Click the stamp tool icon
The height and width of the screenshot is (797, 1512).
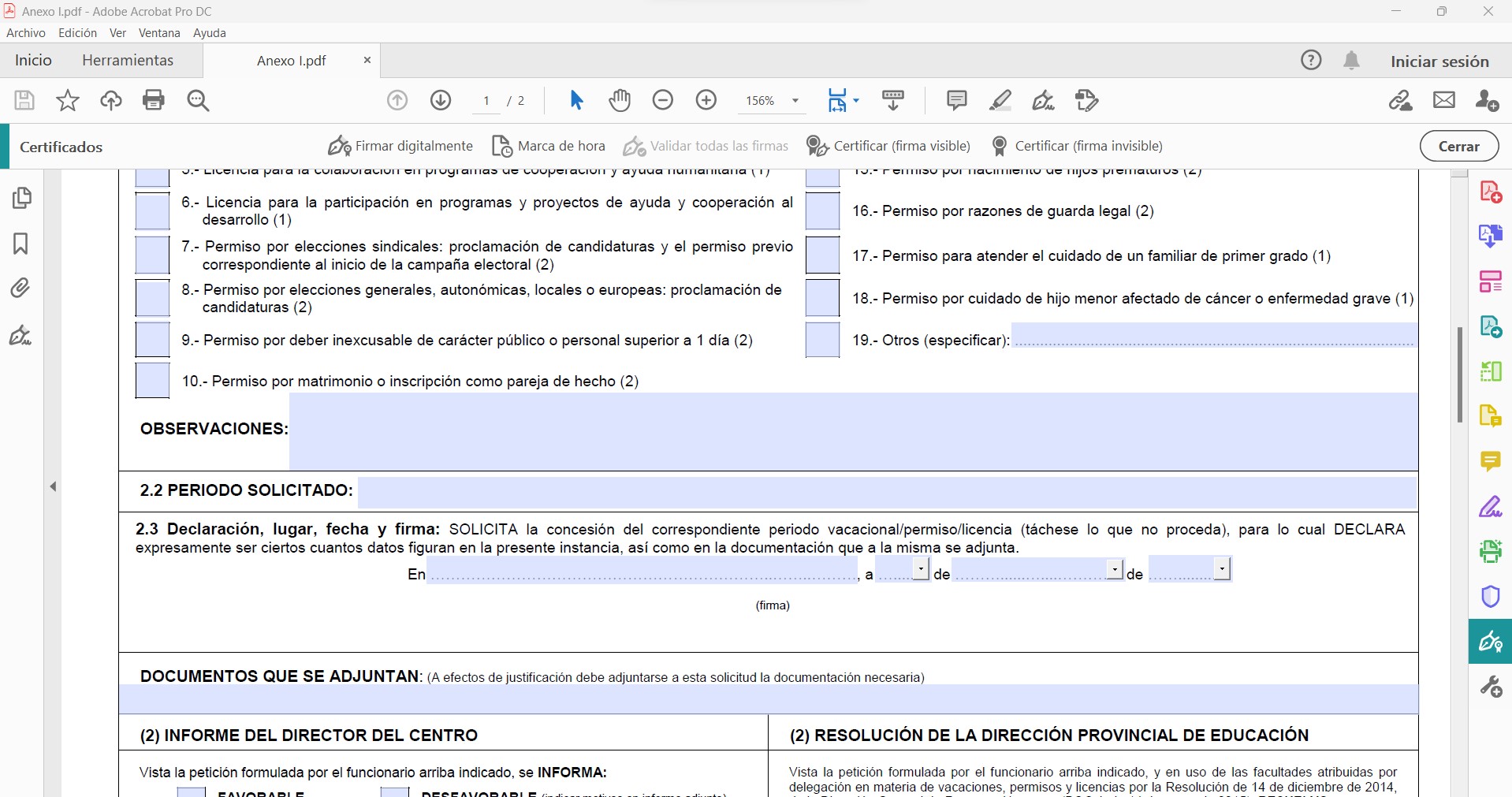(1086, 100)
